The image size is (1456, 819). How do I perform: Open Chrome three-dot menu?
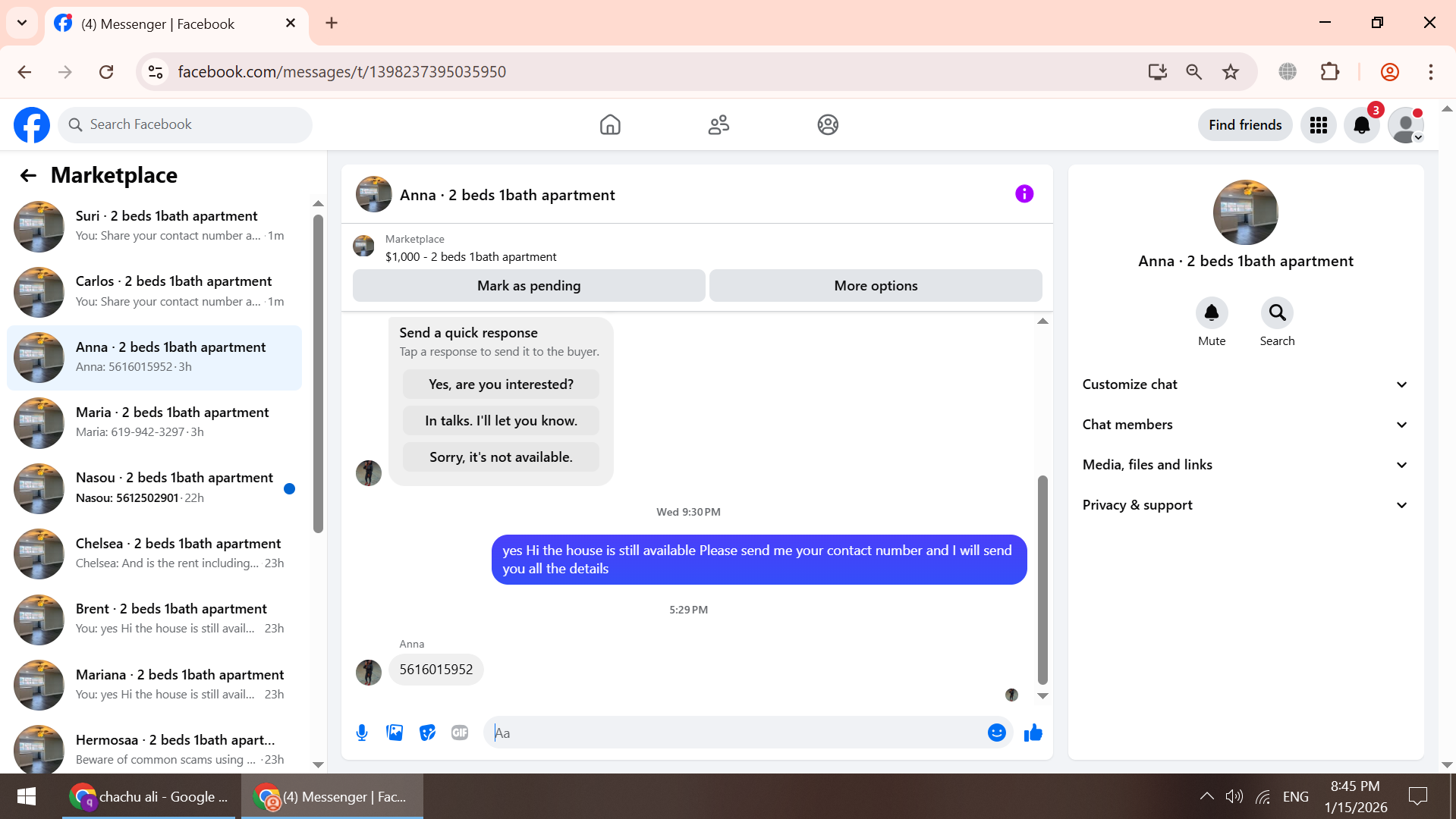click(1431, 72)
